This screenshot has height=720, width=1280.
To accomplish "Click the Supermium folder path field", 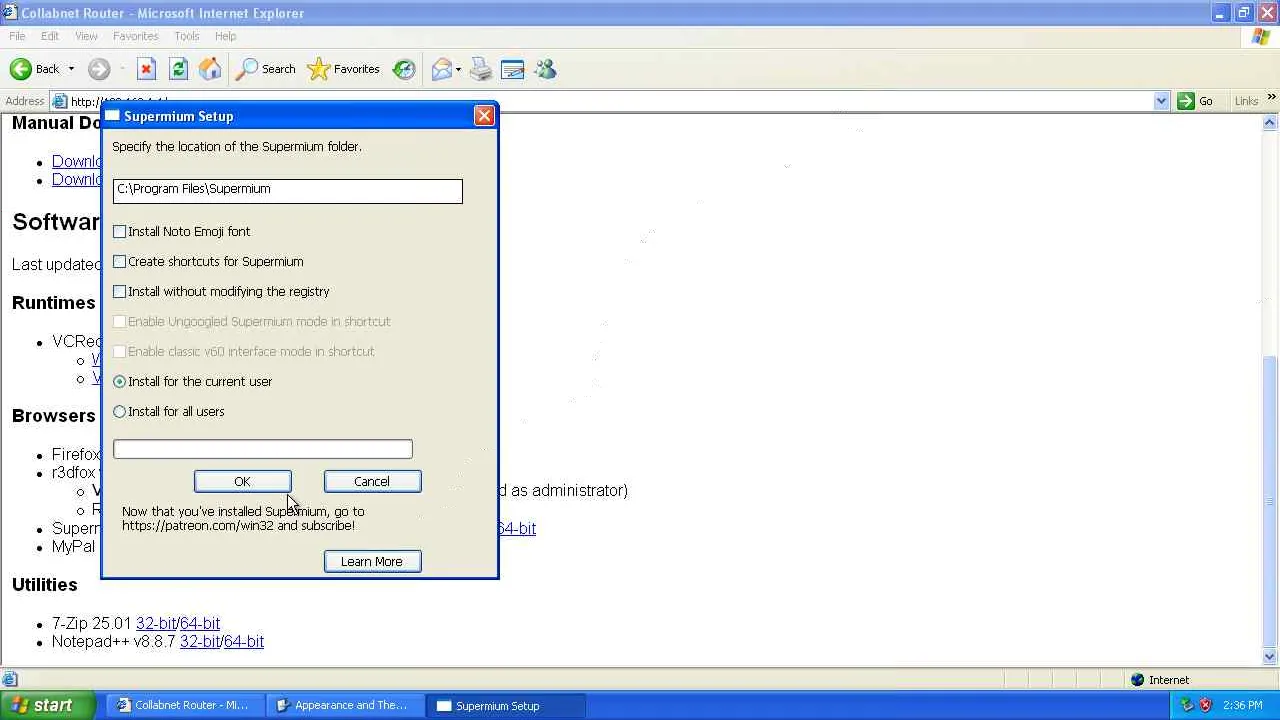I will pos(288,190).
